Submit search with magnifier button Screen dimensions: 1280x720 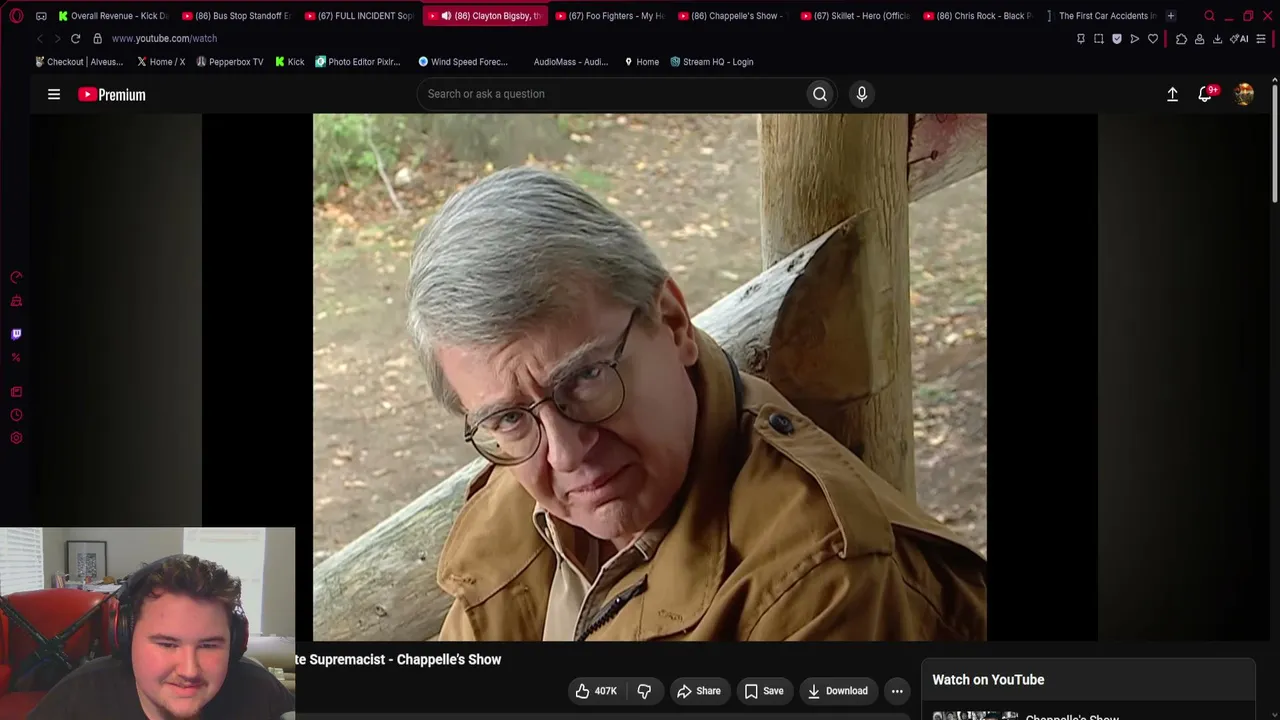pos(820,94)
